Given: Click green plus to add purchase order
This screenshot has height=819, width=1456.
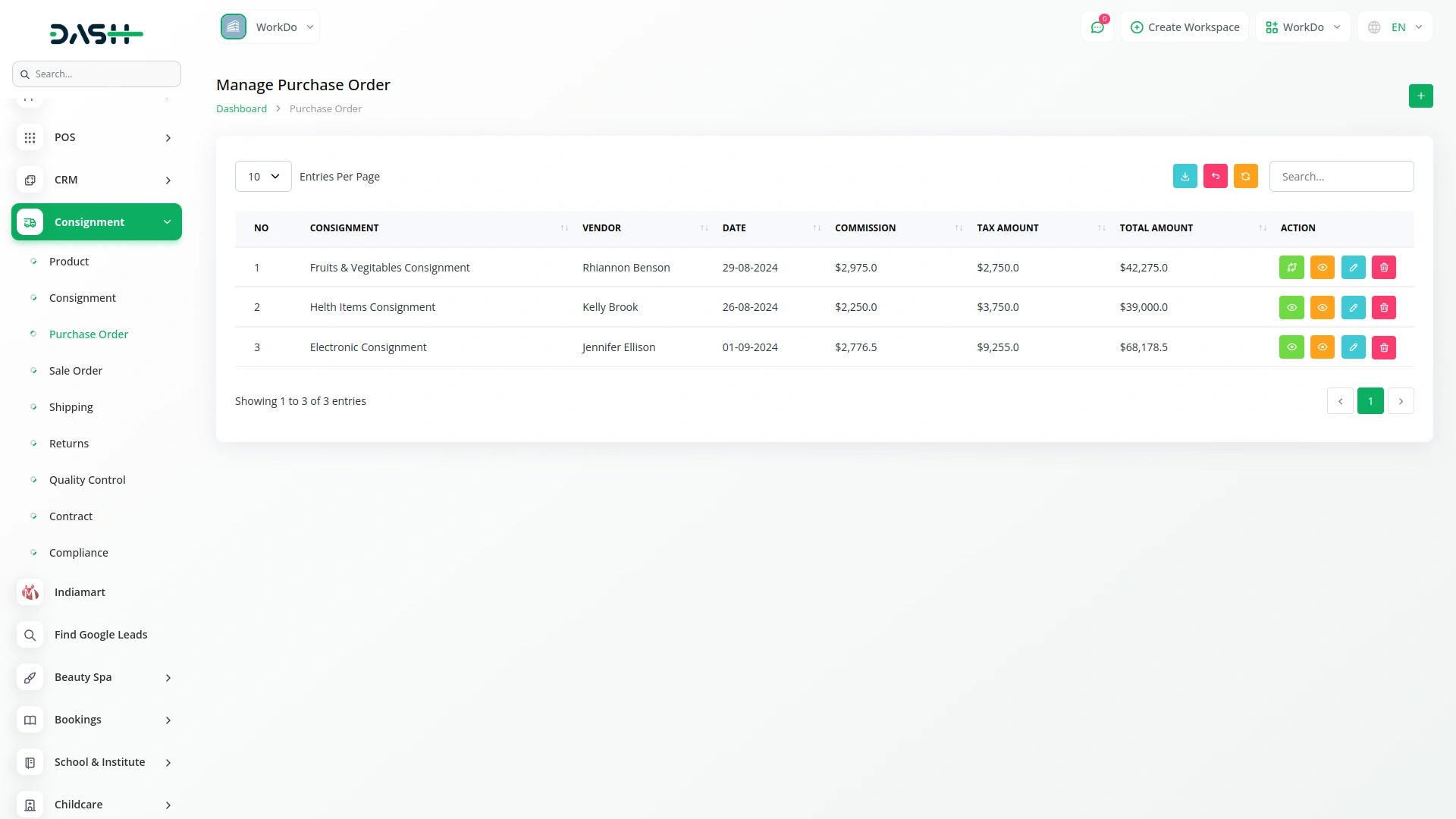Looking at the screenshot, I should 1420,96.
